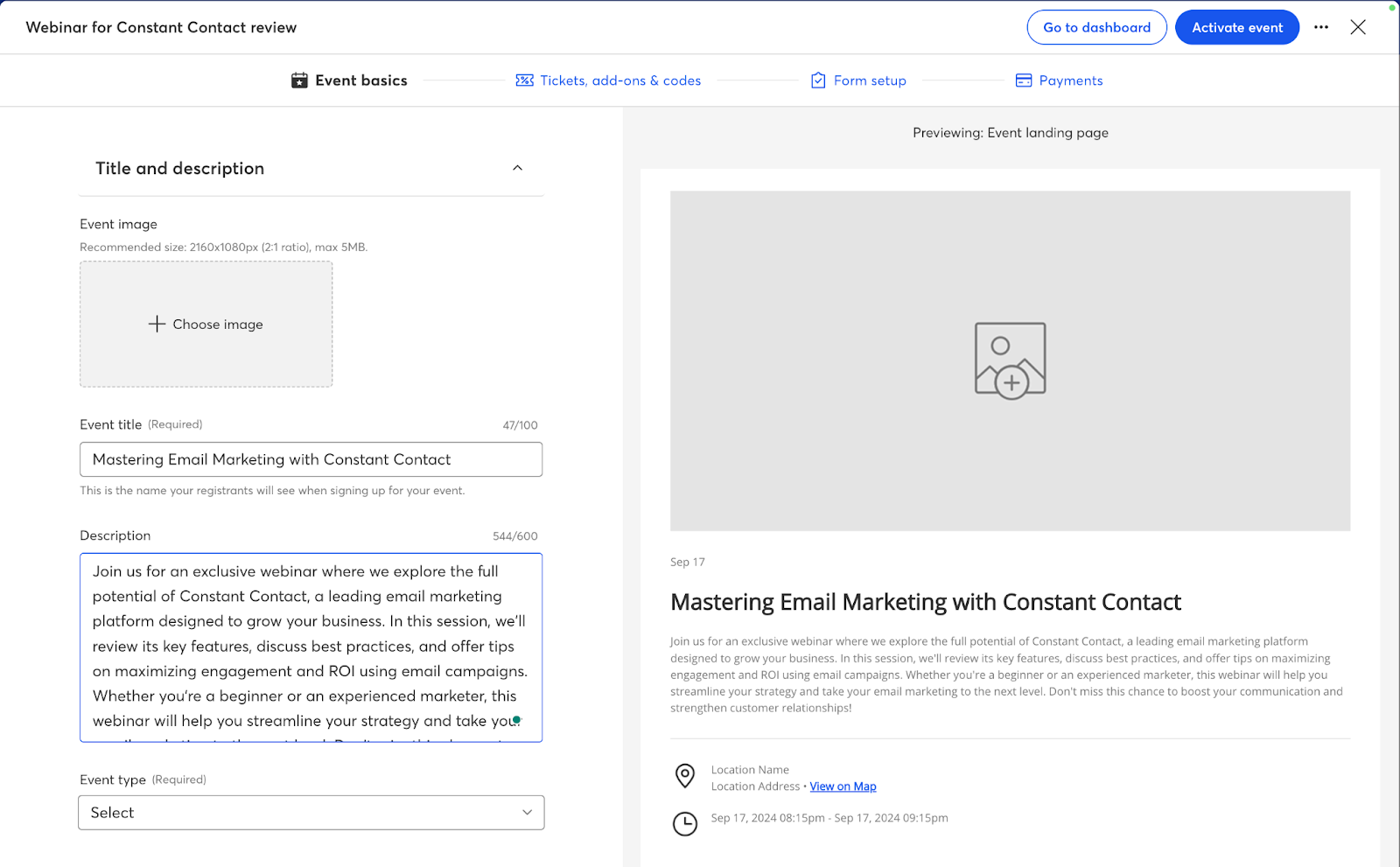Viewport: 1400px width, 867px height.
Task: Activate the event
Action: click(x=1236, y=27)
